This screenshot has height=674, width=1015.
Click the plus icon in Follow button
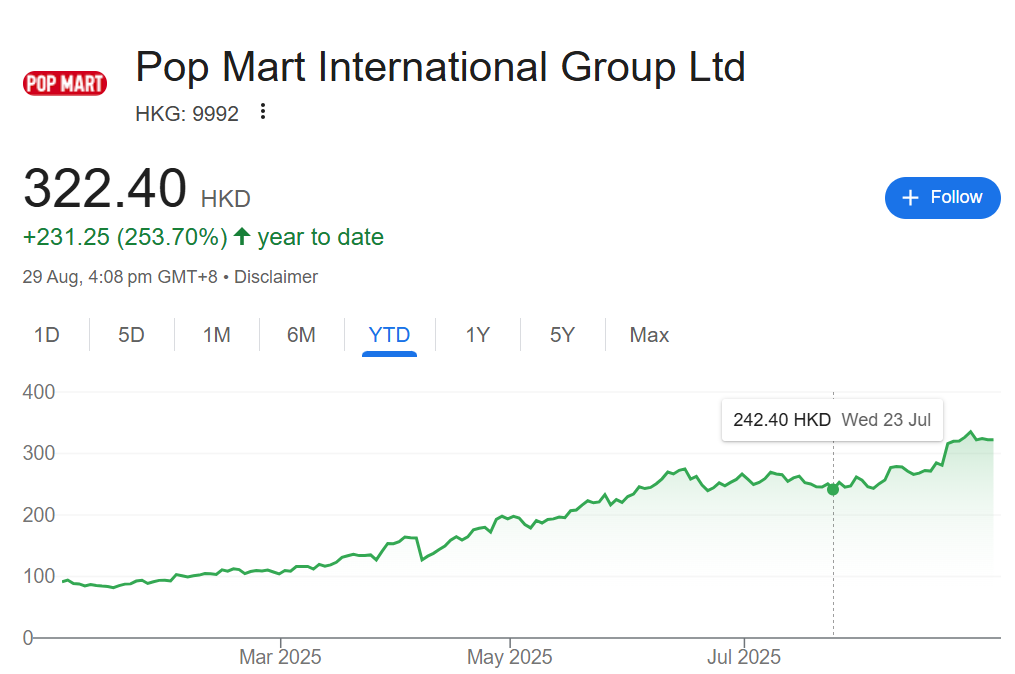click(910, 198)
